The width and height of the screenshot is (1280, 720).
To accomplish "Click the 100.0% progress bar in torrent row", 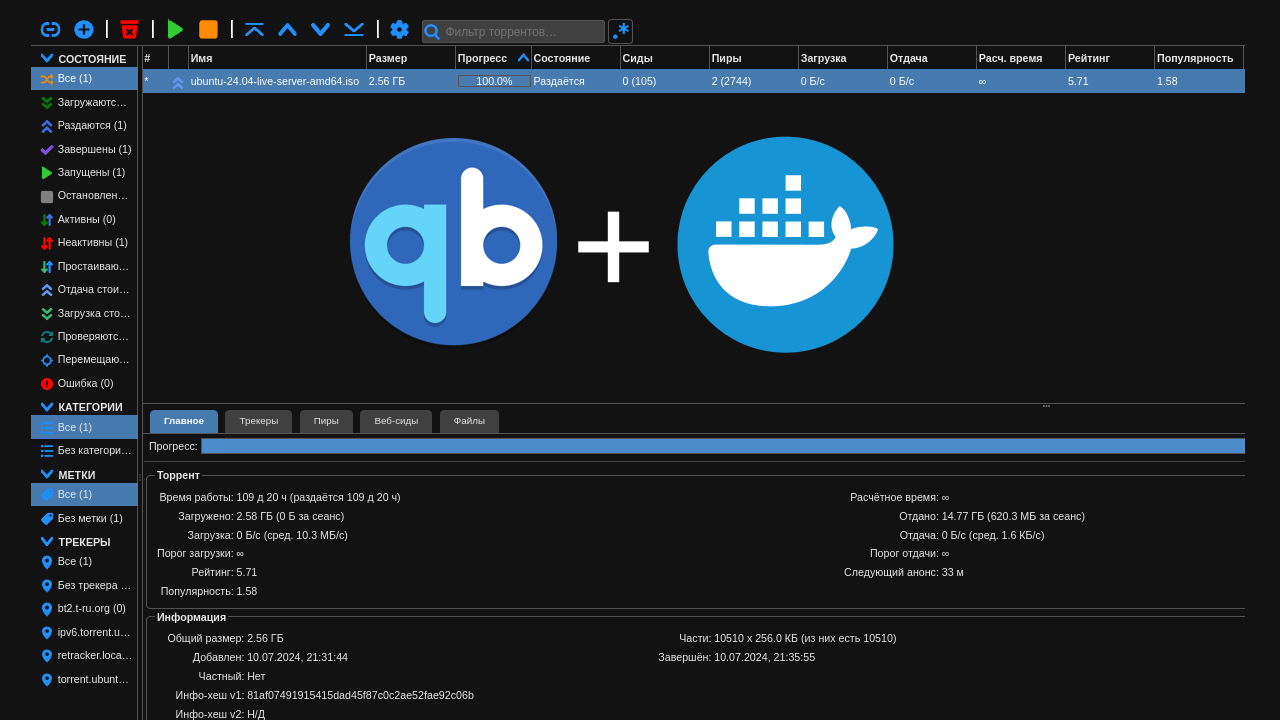I will coord(494,81).
